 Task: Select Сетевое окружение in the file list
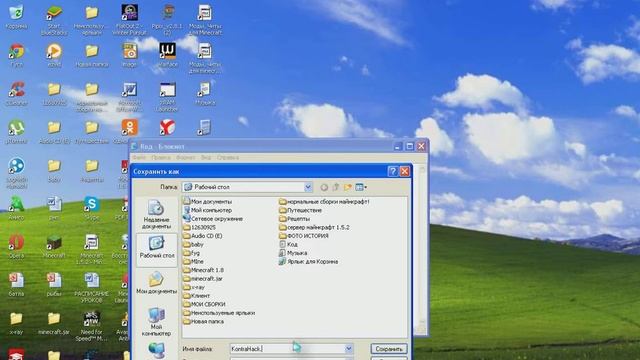point(213,219)
